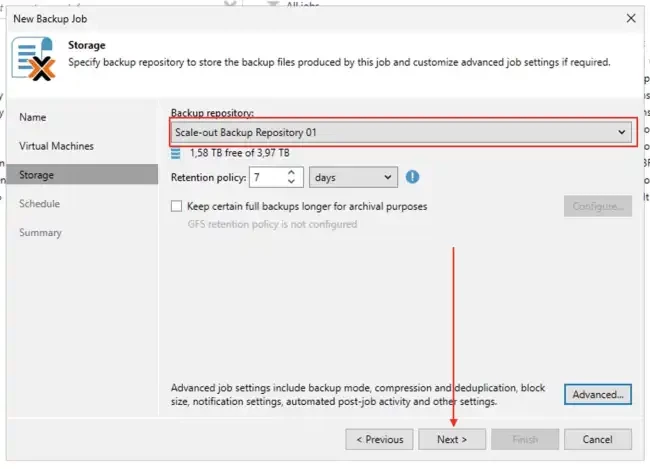Select the Storage wizard step
The image size is (650, 469).
[x=82, y=175]
